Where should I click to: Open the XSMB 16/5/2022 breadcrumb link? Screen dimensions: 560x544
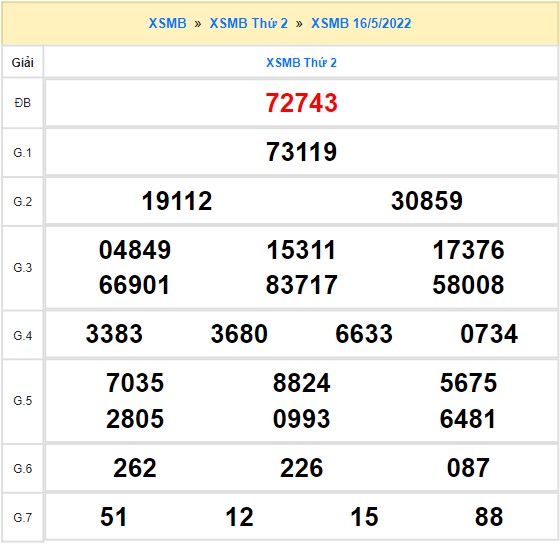(x=361, y=24)
